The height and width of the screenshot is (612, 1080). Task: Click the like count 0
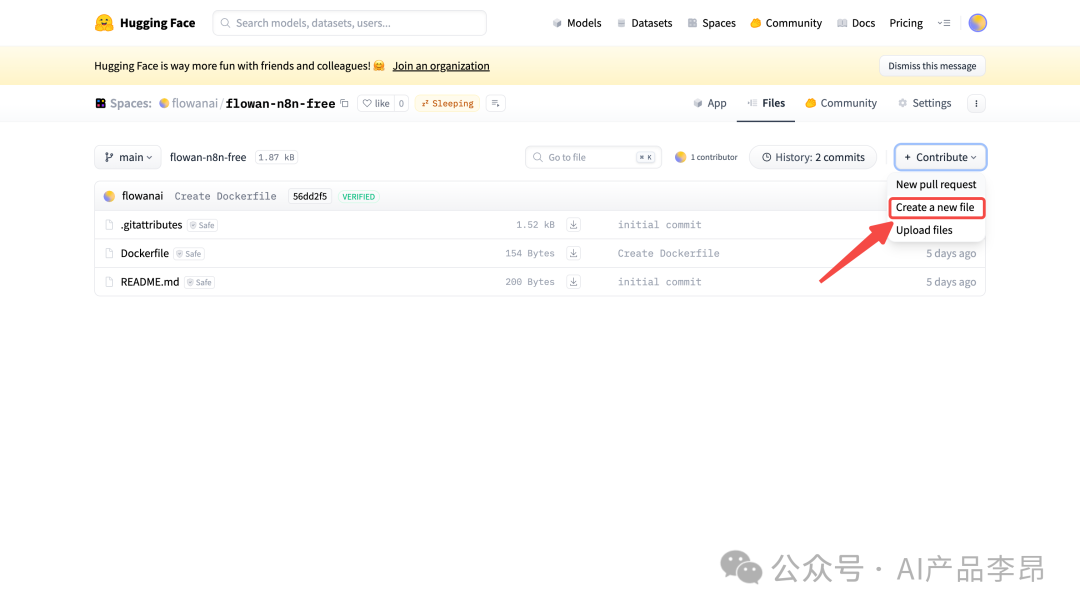click(x=401, y=103)
